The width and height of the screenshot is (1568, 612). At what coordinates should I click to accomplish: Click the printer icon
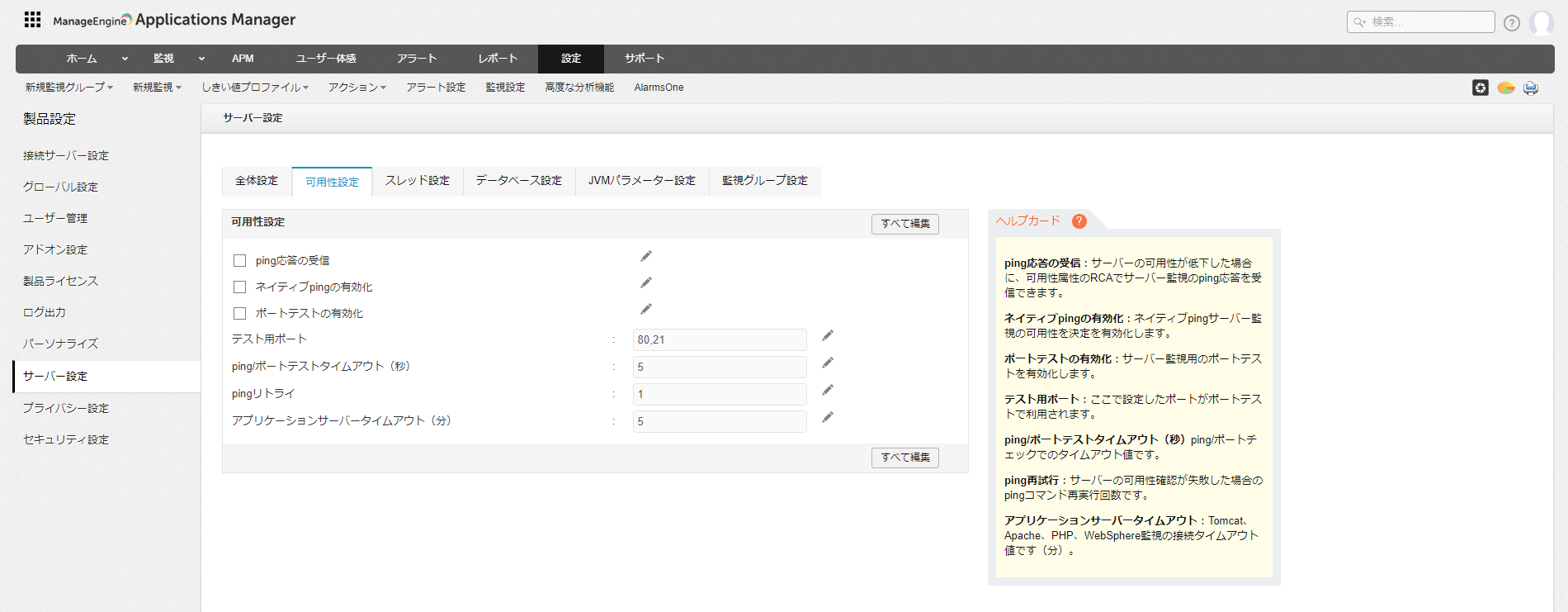coord(1531,88)
